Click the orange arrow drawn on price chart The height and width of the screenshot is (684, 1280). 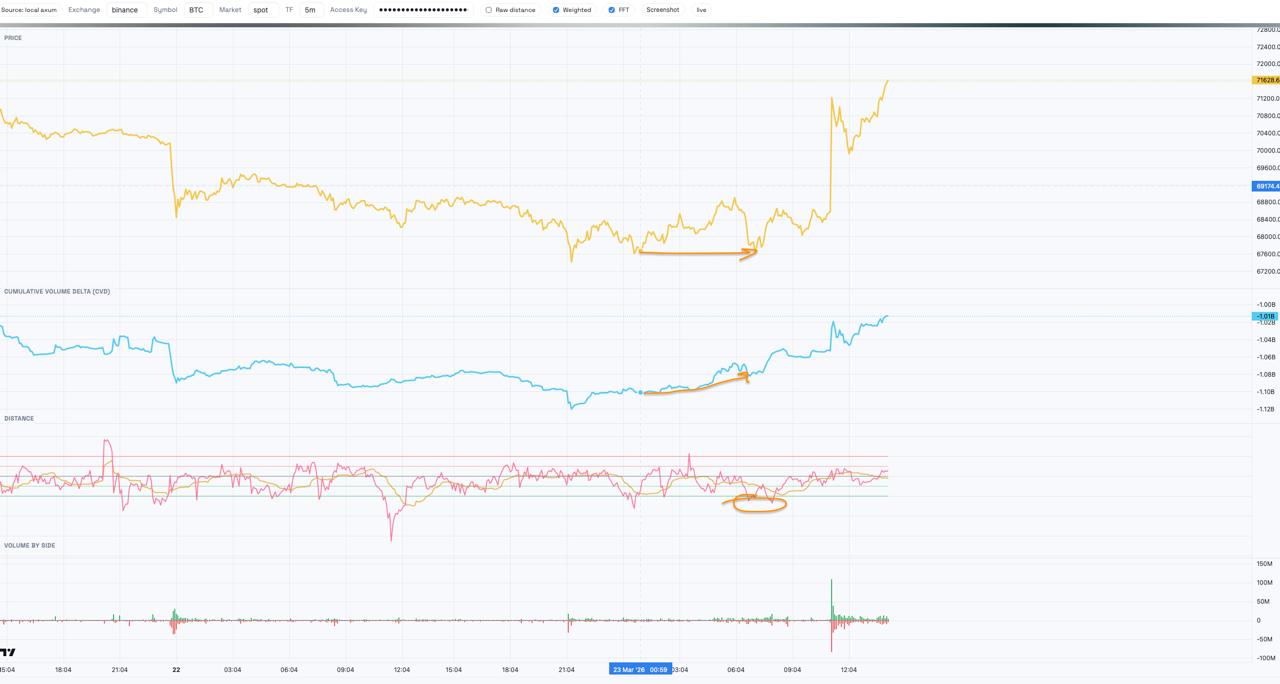697,253
